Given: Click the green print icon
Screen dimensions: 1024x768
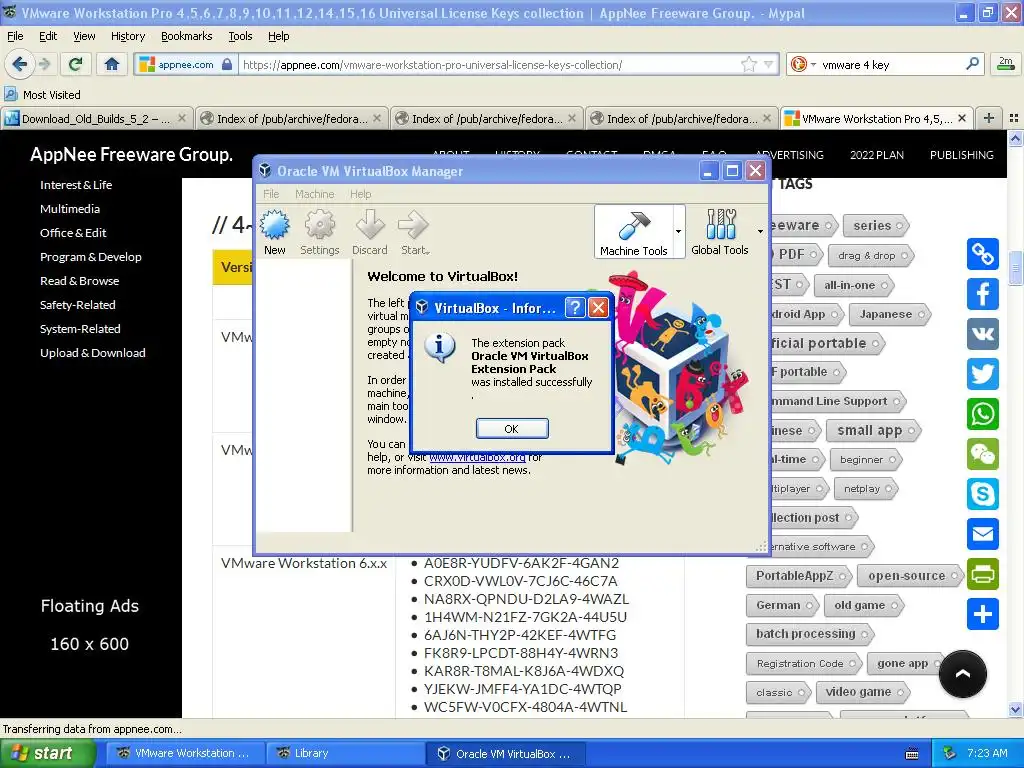Looking at the screenshot, I should click(983, 574).
